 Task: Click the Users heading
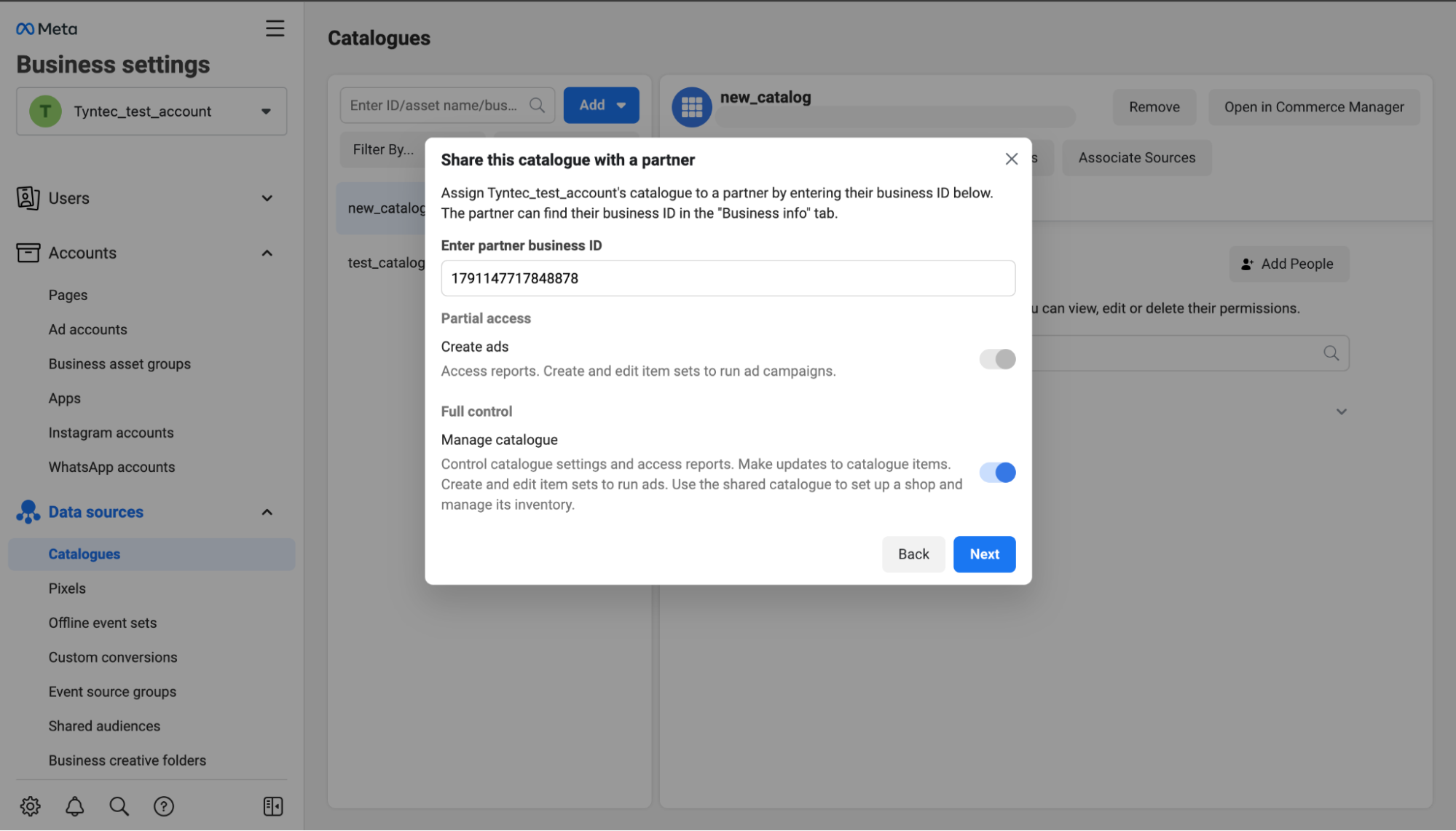point(68,198)
